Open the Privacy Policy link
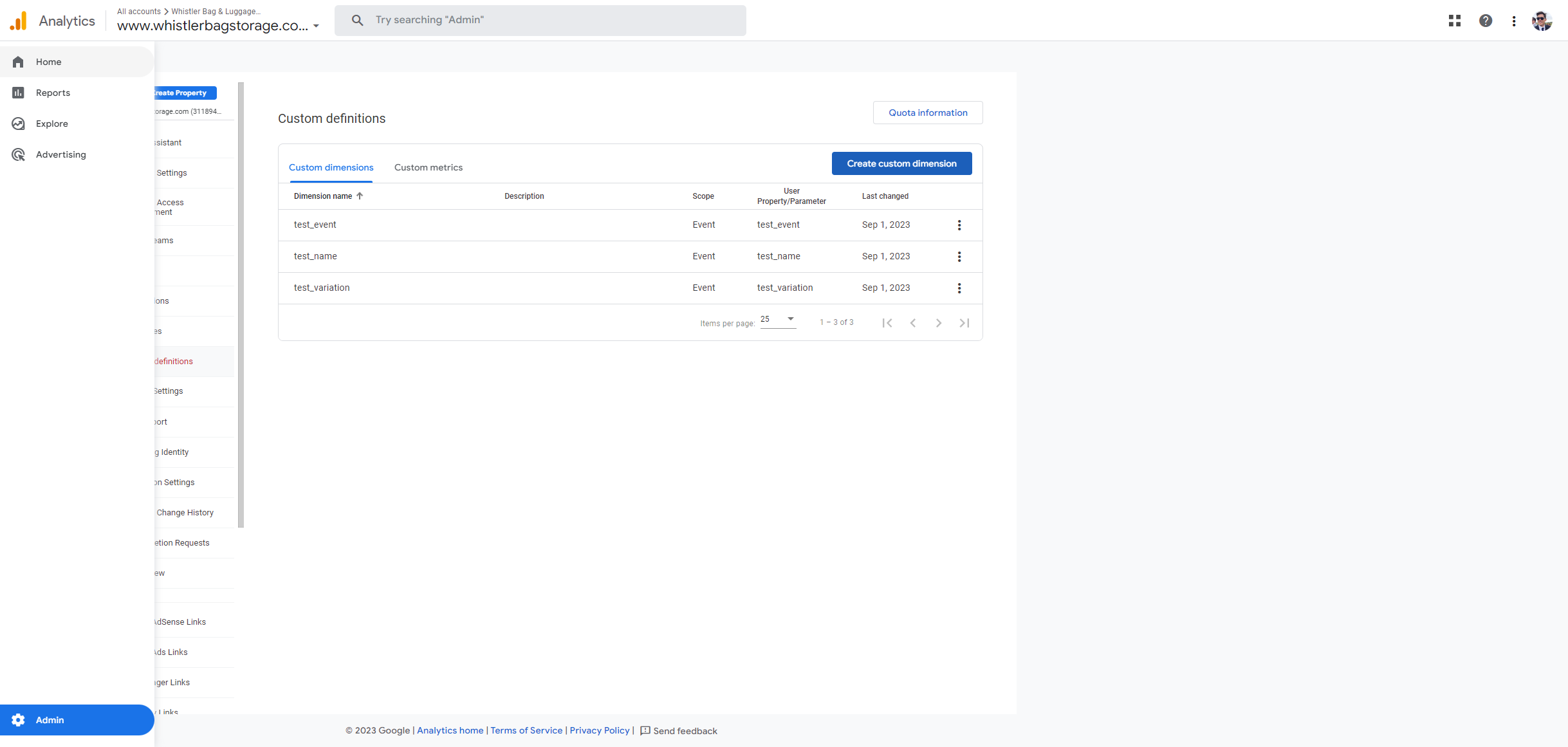Image resolution: width=1568 pixels, height=747 pixels. point(600,730)
